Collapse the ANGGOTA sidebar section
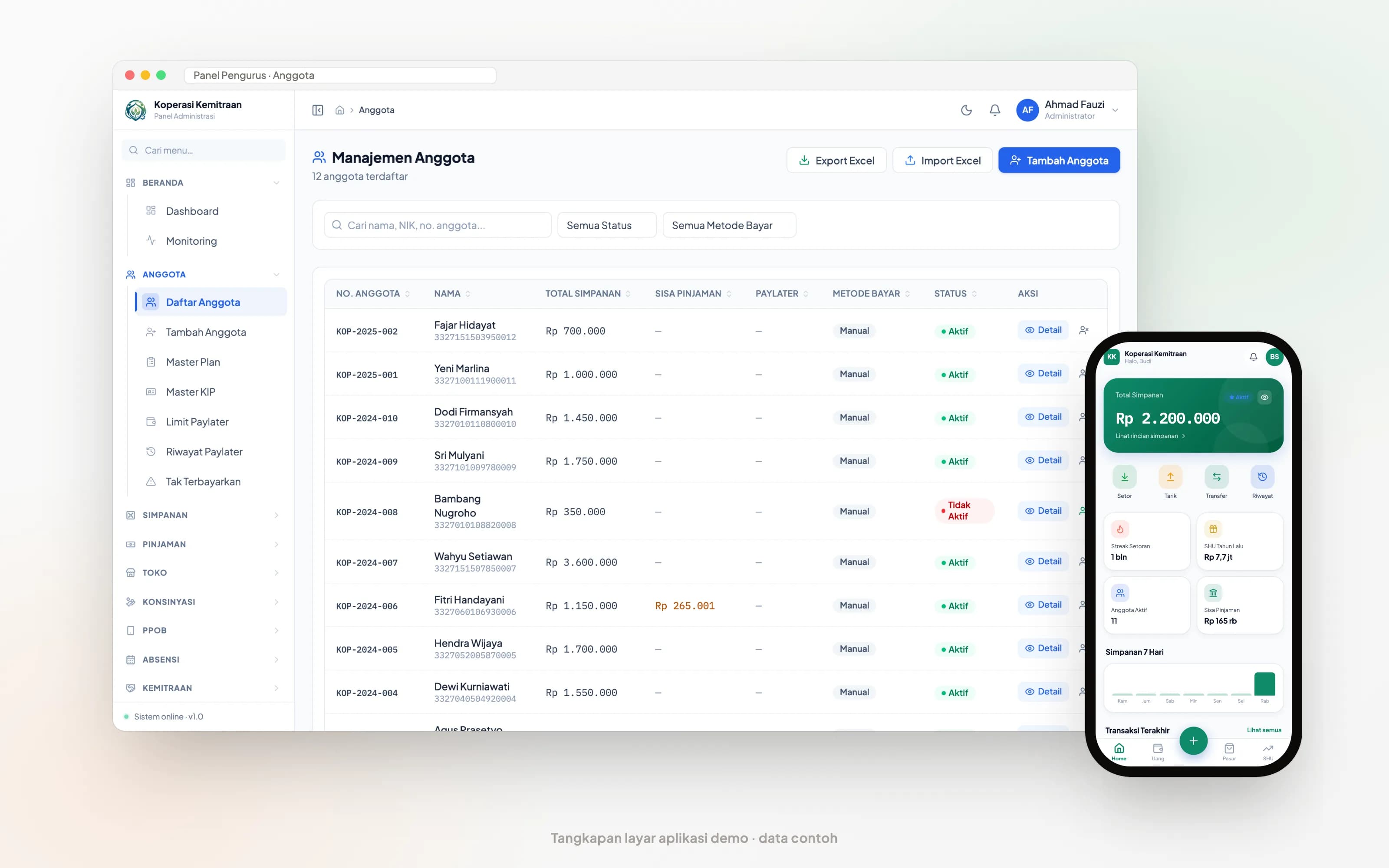1389x868 pixels. coord(203,274)
